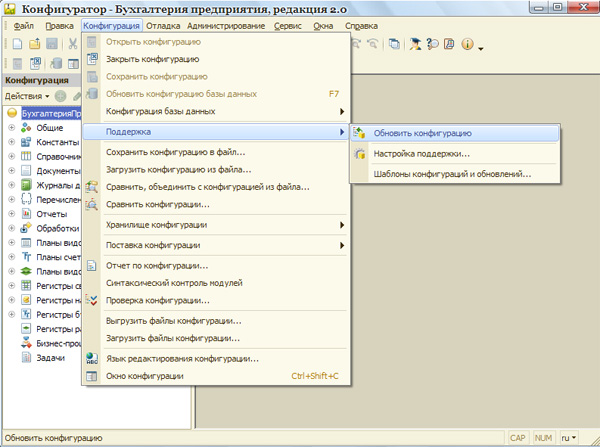Open Хранилище конфигурации submenu
Screen dimensions: 600x447
216,225
